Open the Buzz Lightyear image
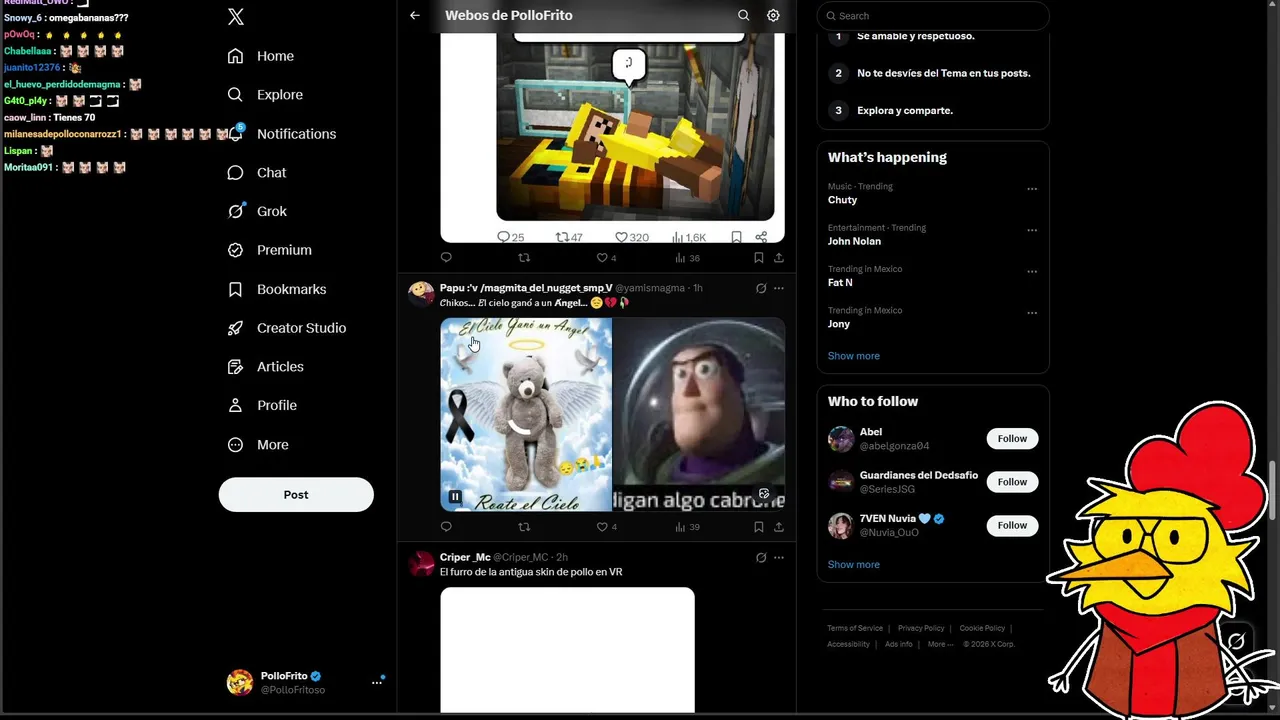Viewport: 1280px width, 720px height. click(699, 415)
